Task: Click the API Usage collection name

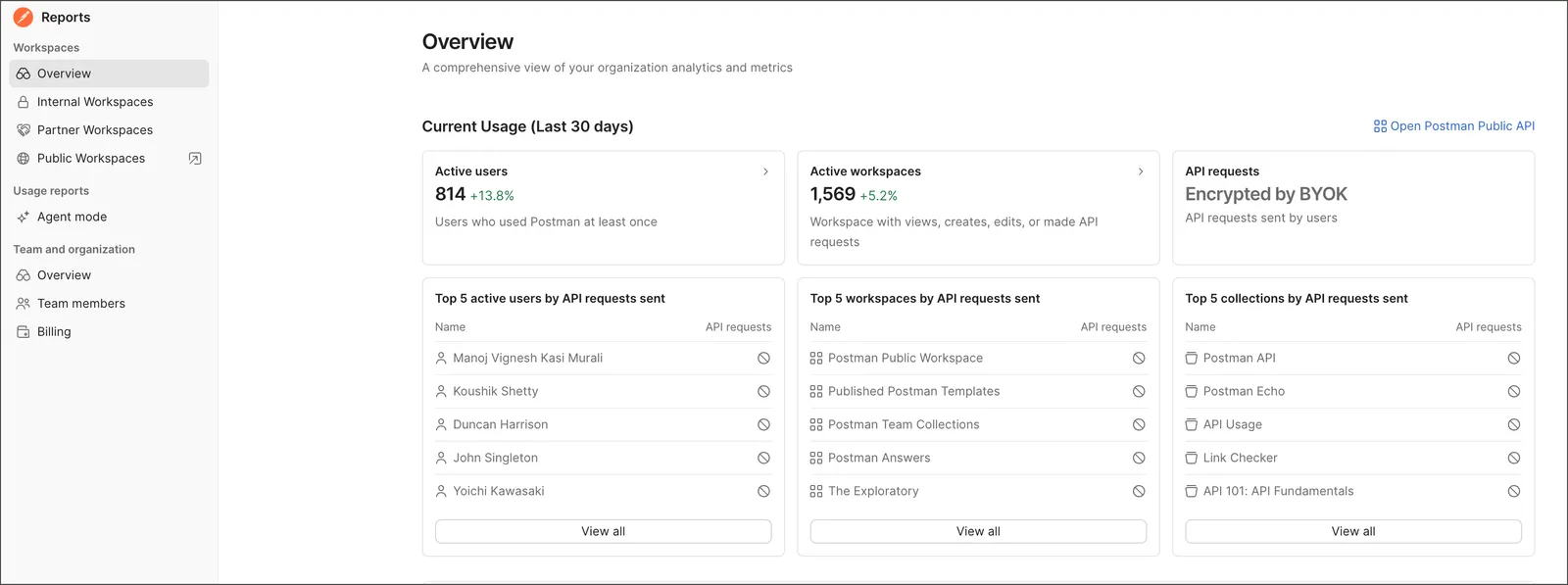Action: click(1233, 425)
